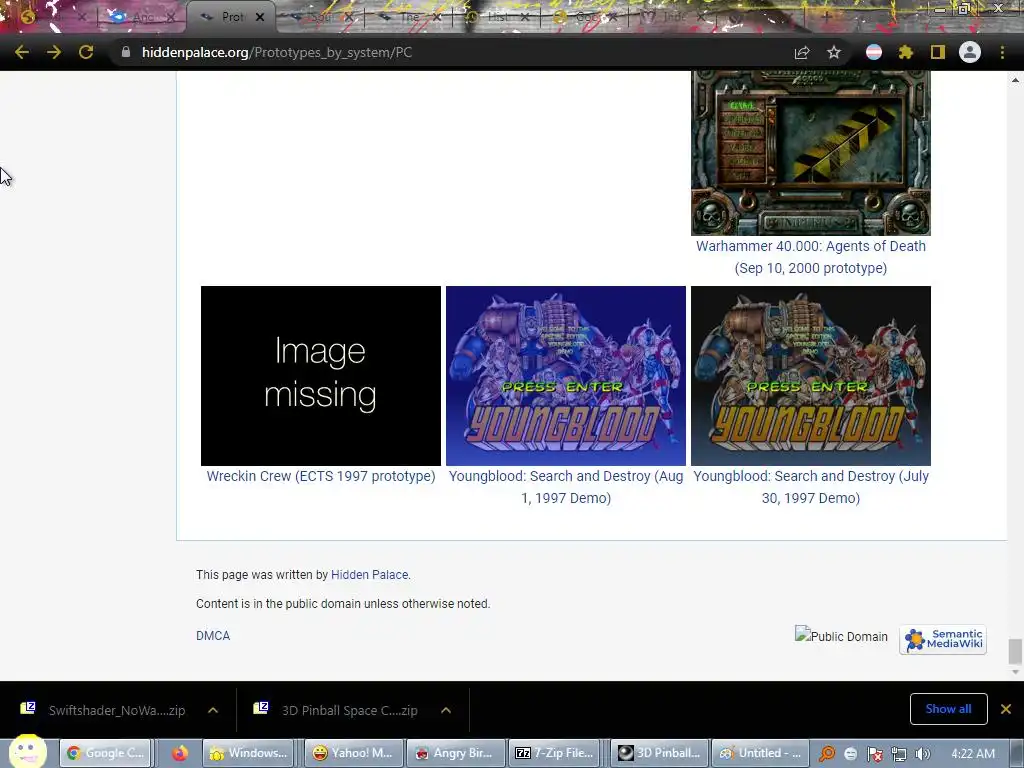
Task: View site security lock info
Action: pos(126,52)
